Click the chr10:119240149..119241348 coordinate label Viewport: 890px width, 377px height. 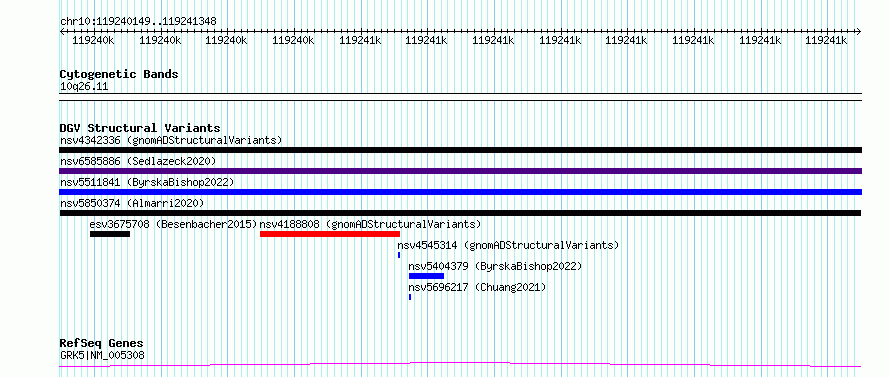point(138,22)
